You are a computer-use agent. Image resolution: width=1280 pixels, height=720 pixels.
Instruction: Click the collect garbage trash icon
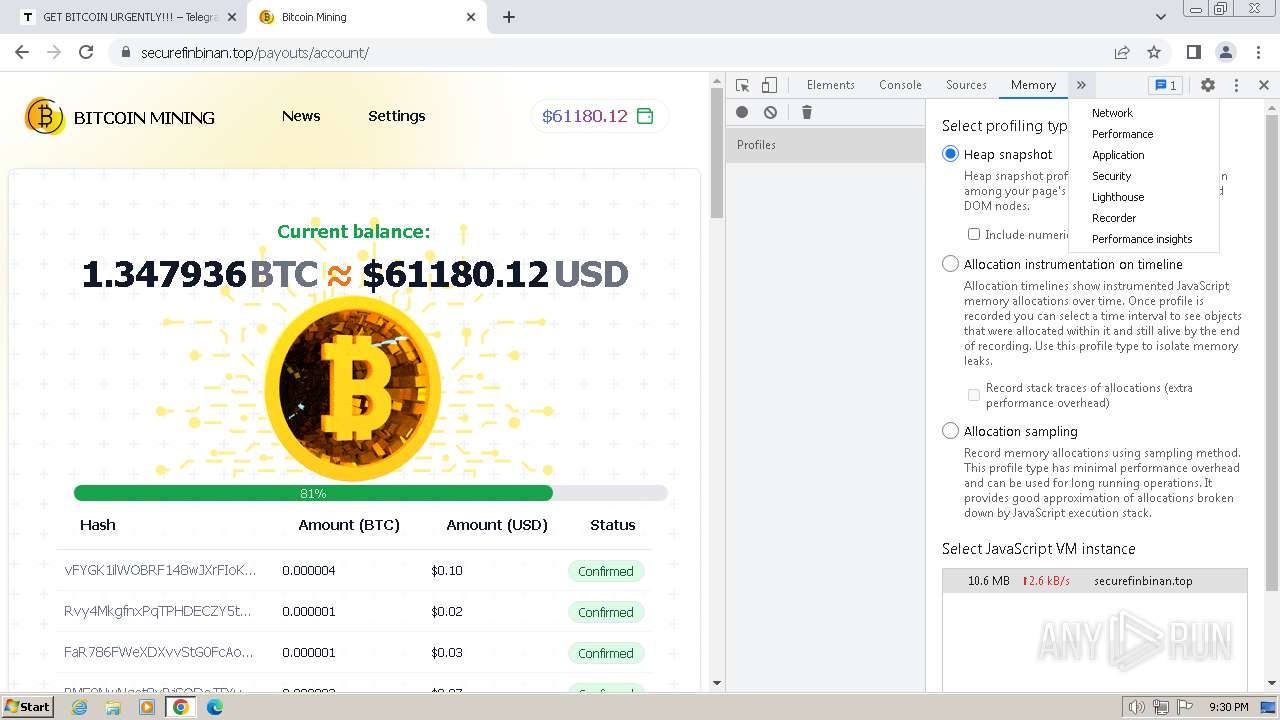tap(807, 112)
